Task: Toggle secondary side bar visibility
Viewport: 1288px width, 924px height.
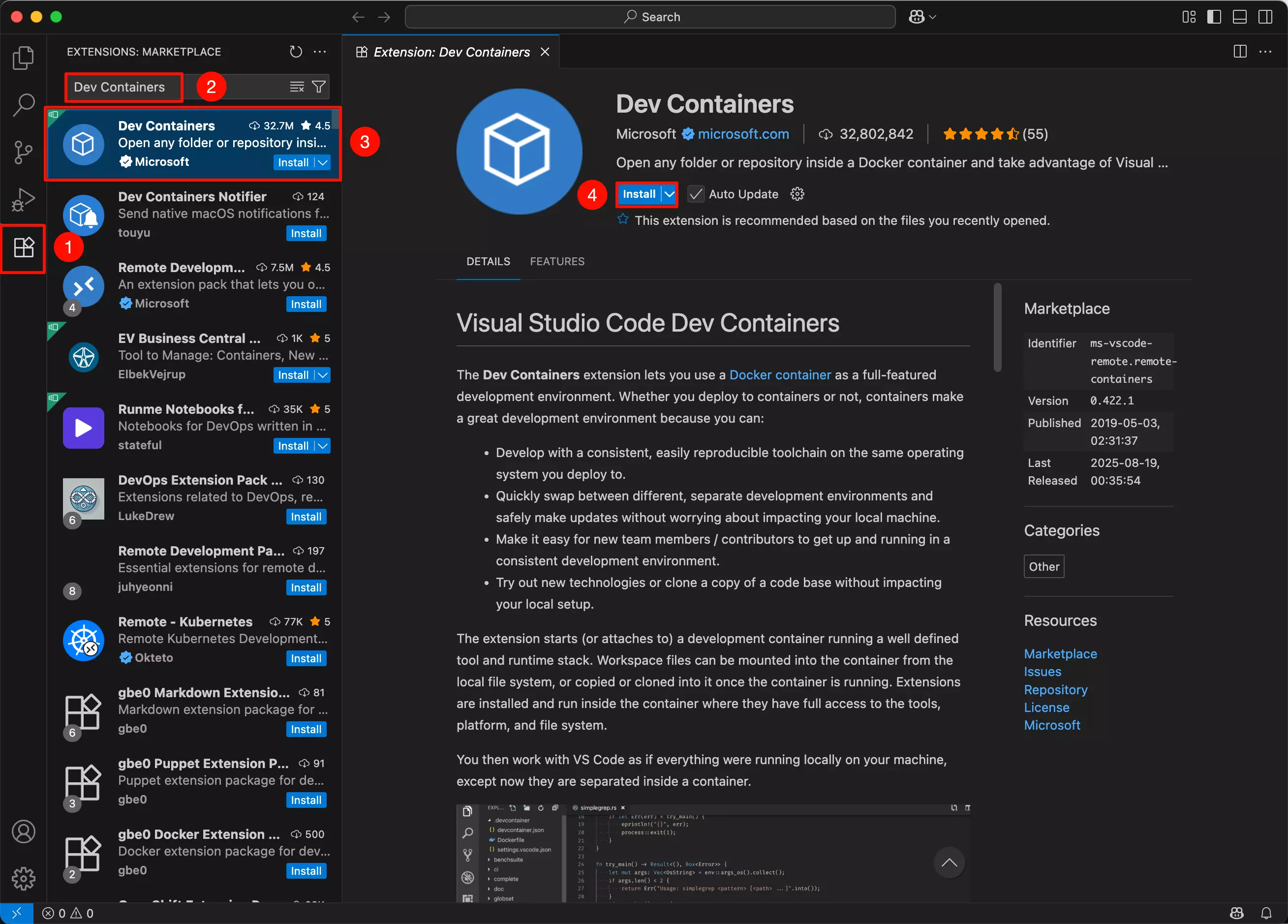Action: click(x=1265, y=17)
